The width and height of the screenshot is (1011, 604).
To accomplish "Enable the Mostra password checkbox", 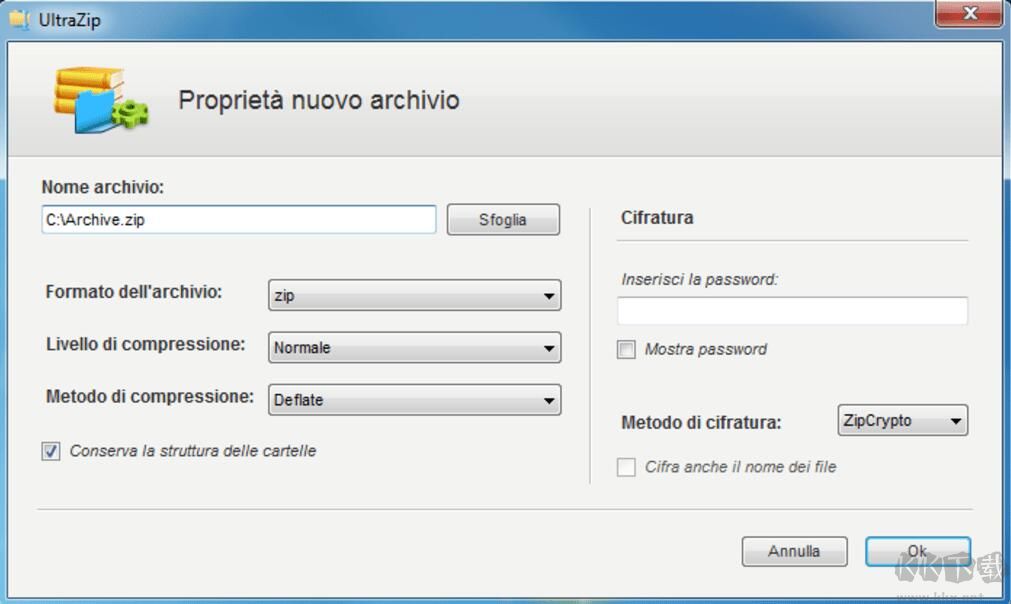I will [627, 350].
